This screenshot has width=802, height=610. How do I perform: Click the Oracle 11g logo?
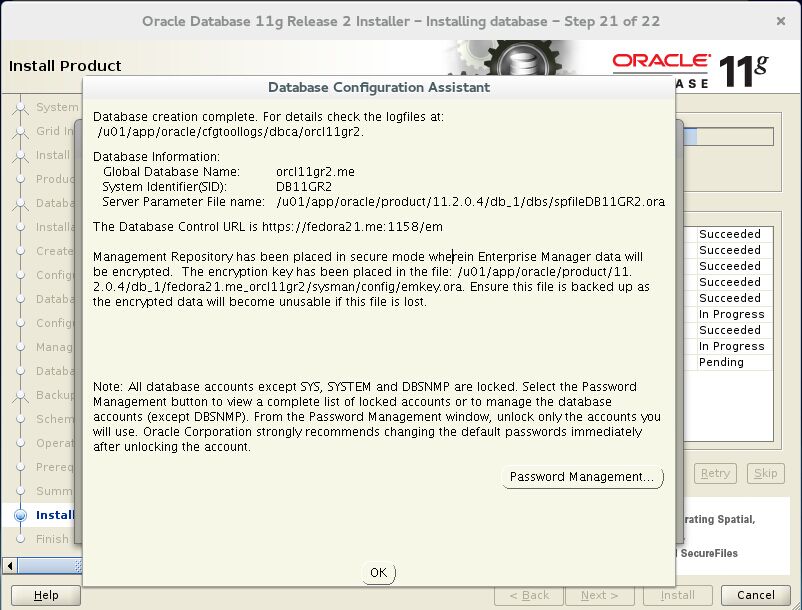click(690, 69)
